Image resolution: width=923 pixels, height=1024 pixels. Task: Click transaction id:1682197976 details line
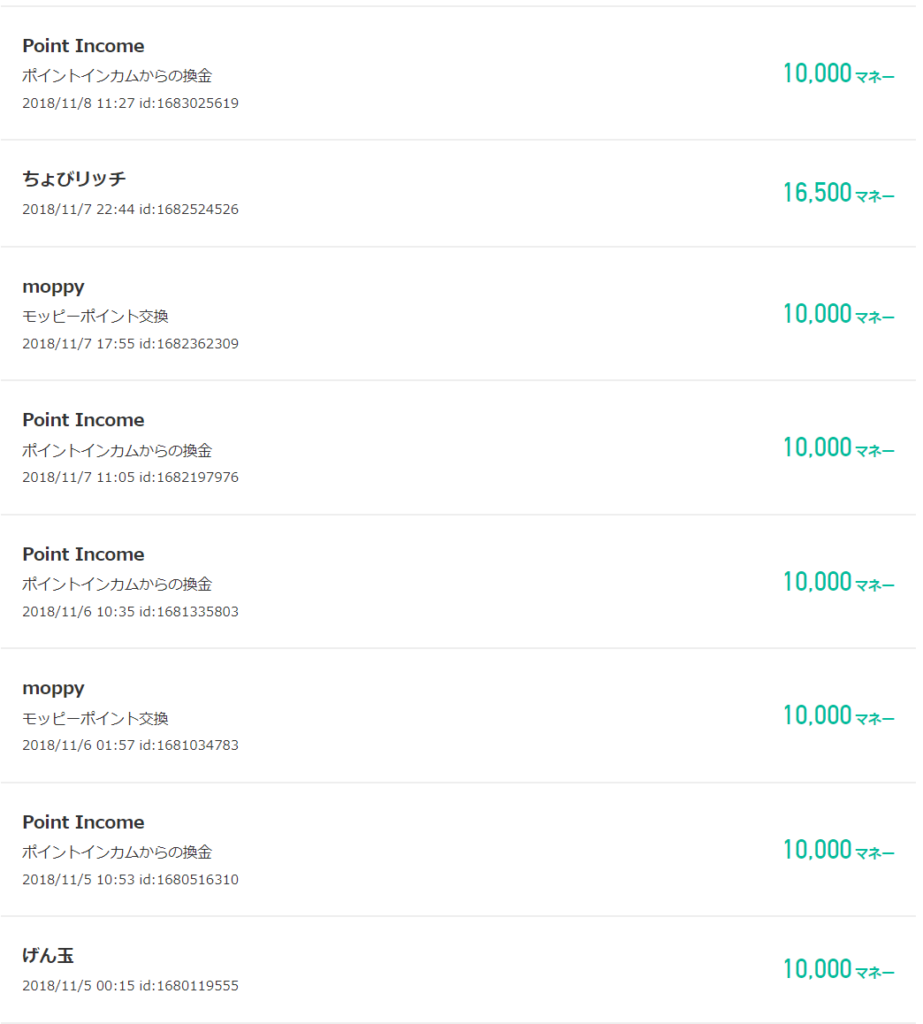tap(130, 477)
